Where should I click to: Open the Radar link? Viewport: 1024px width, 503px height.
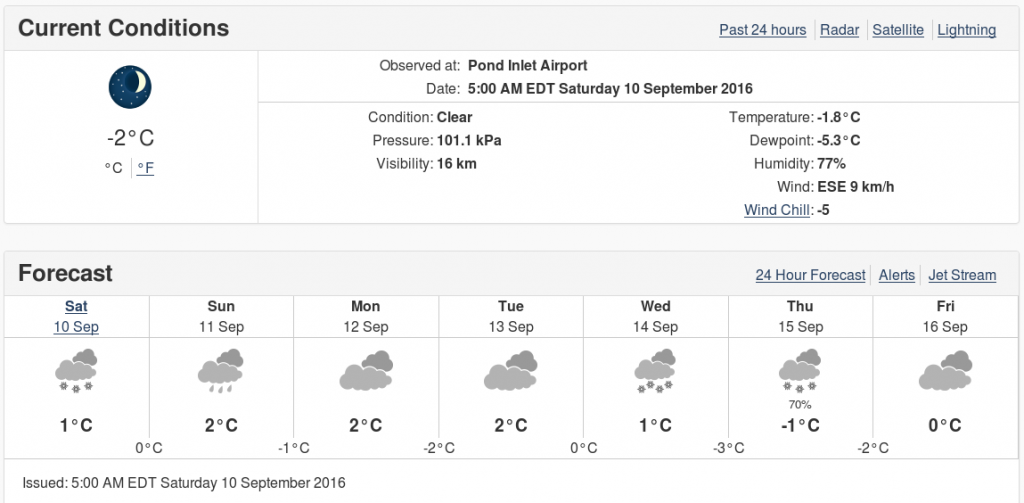pos(840,30)
